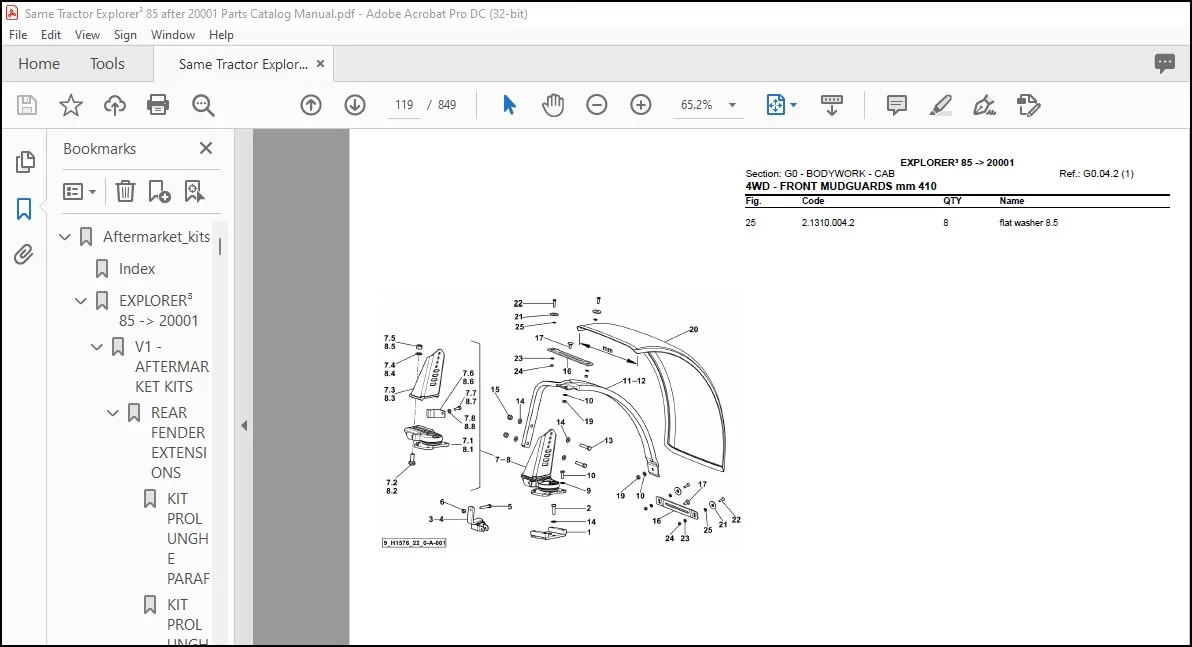The width and height of the screenshot is (1192, 647).
Task: Add a new bookmark
Action: point(159,192)
